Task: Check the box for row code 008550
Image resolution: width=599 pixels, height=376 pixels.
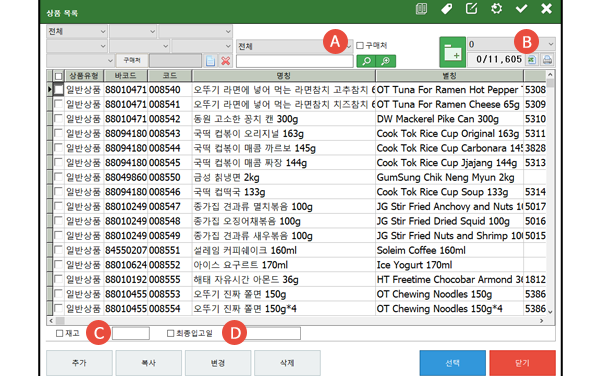Action: (58, 177)
